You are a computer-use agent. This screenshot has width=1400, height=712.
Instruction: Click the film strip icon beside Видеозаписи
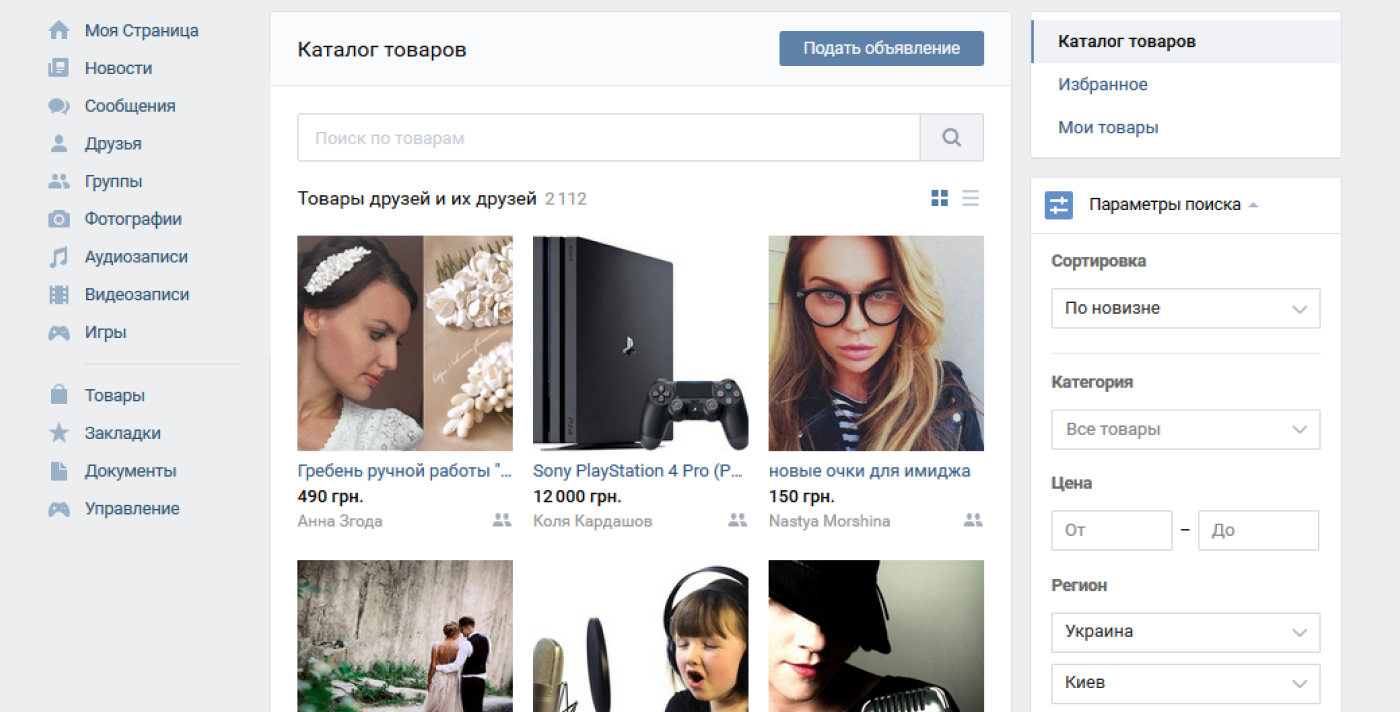[x=59, y=295]
